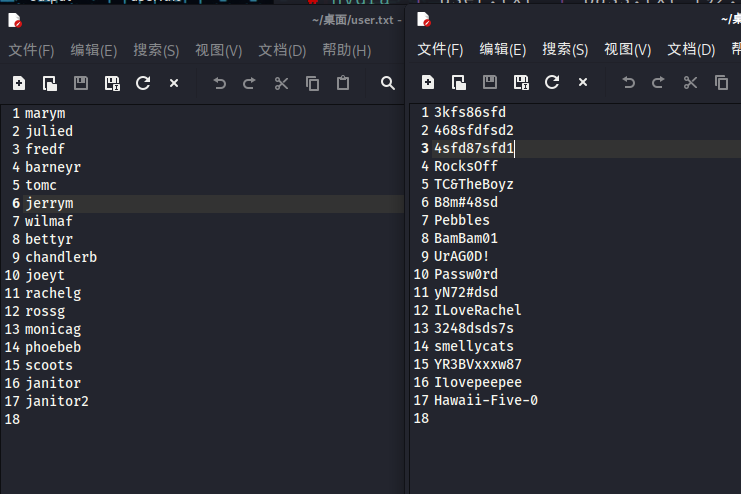
Task: Click Undo icon in right password window
Action: point(628,83)
